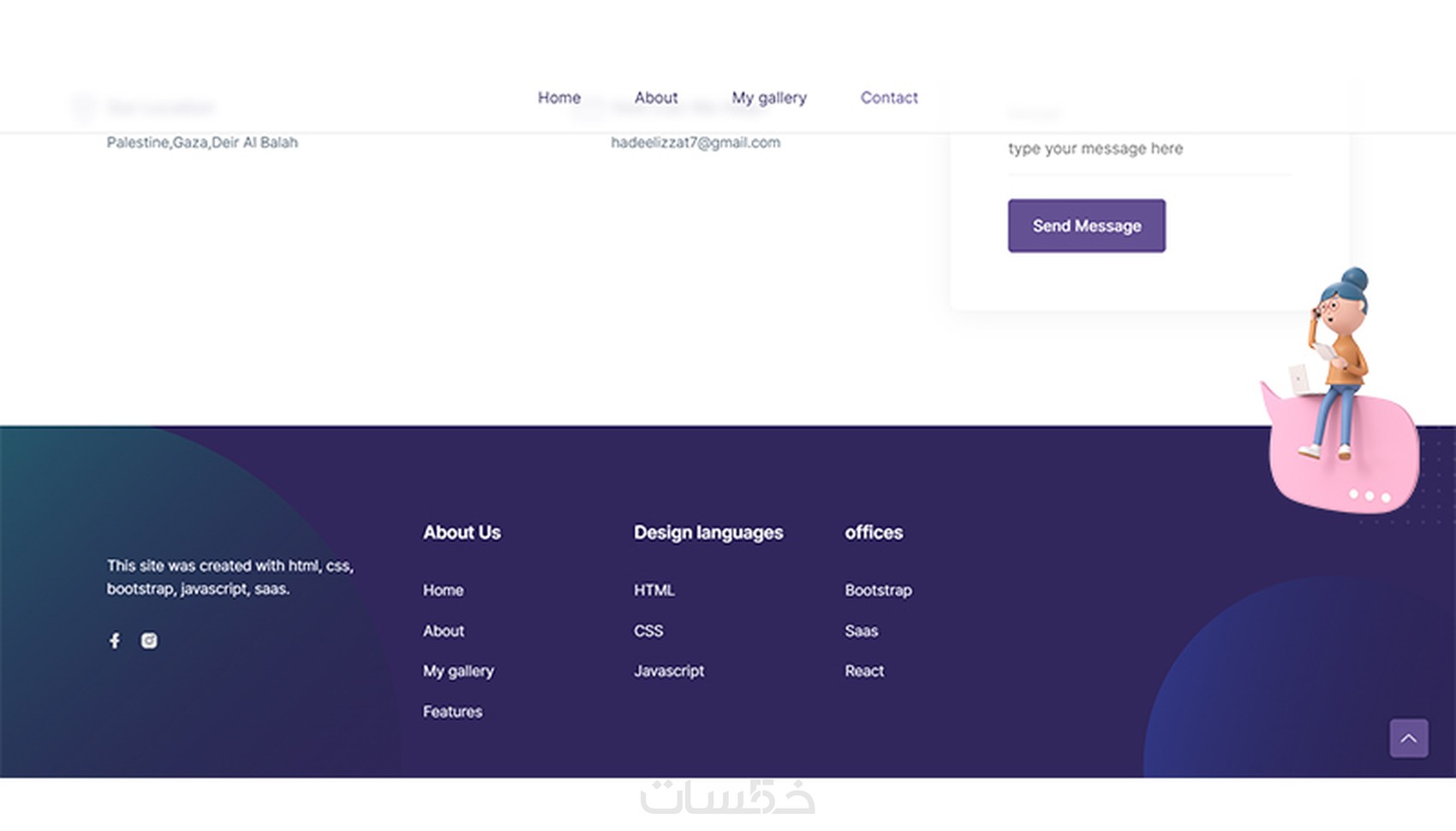Viewport: 1456px width, 831px height.
Task: Click the CSS link in footer
Action: pos(648,631)
